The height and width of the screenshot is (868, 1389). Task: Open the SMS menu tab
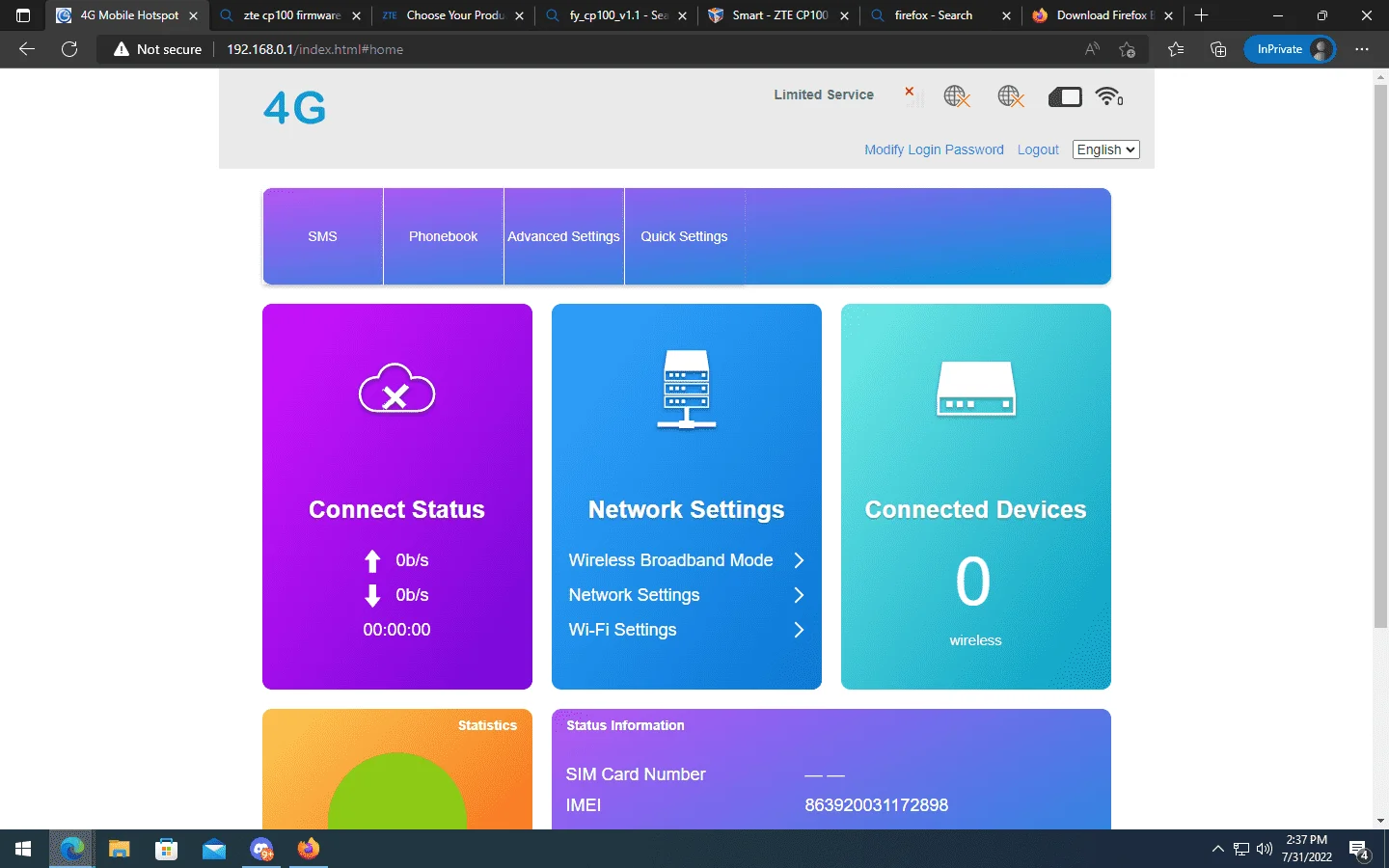tap(322, 236)
